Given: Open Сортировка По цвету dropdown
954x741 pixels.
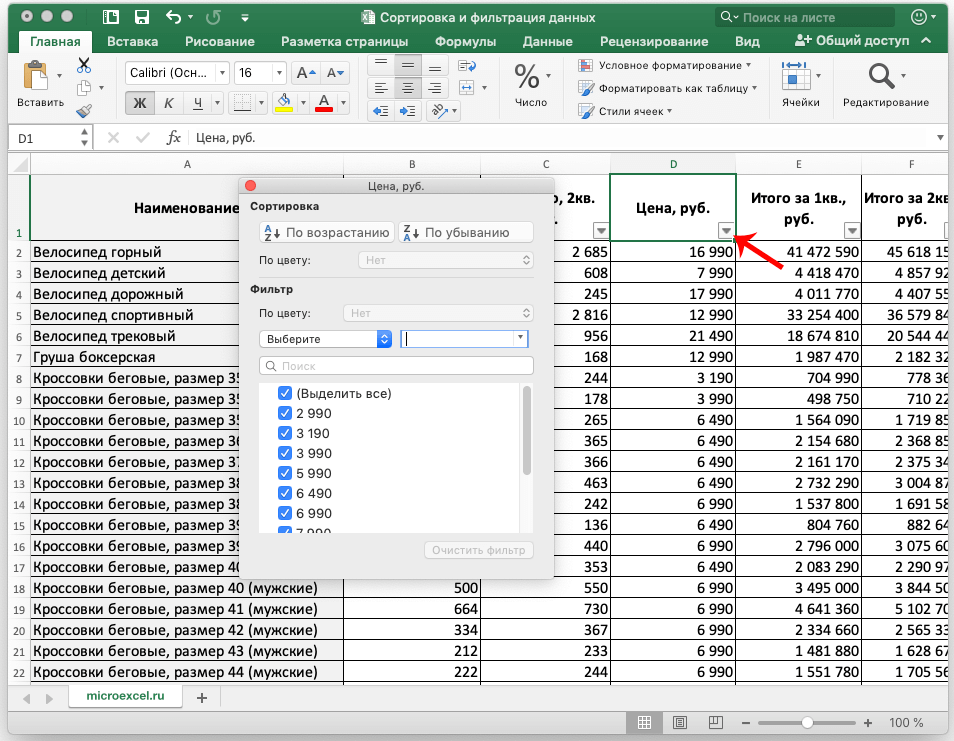Looking at the screenshot, I should [446, 260].
